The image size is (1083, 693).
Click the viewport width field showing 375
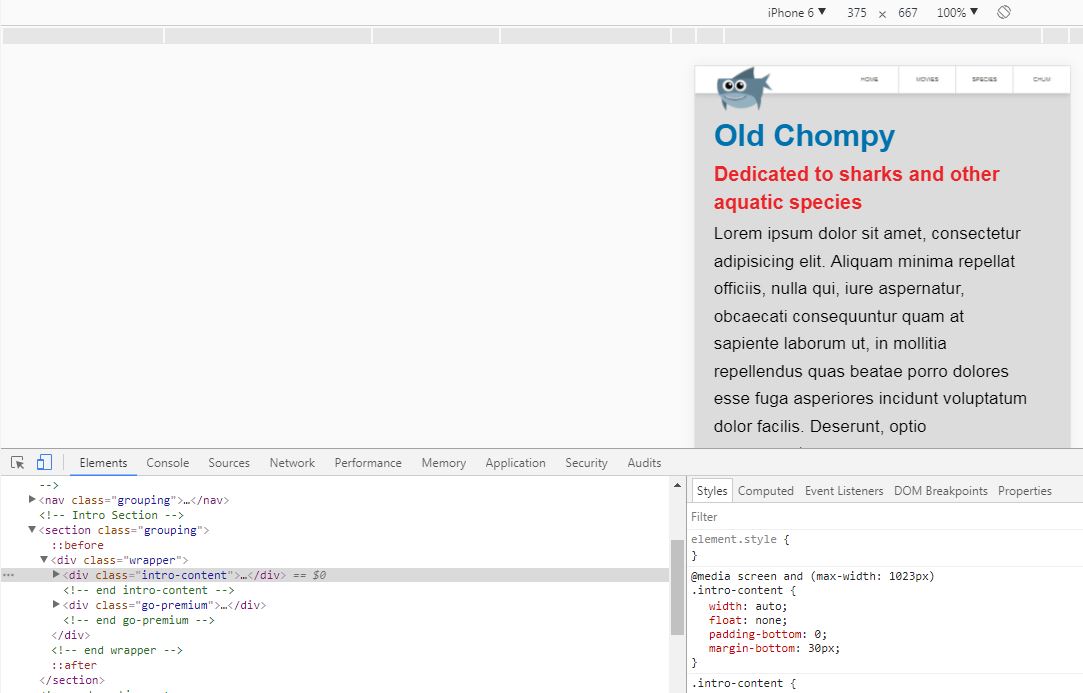coord(856,13)
